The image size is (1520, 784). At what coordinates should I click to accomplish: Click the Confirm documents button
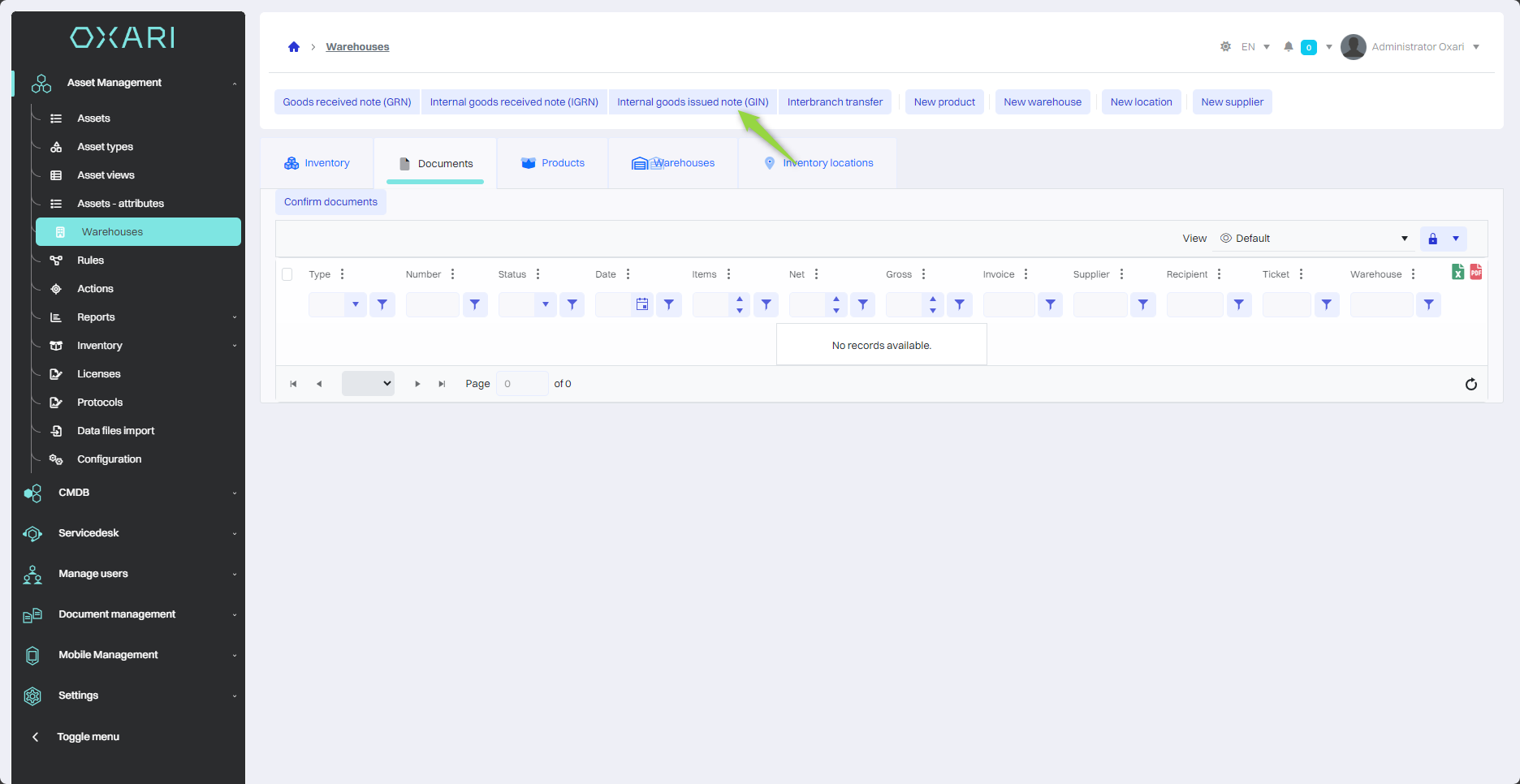tap(330, 202)
